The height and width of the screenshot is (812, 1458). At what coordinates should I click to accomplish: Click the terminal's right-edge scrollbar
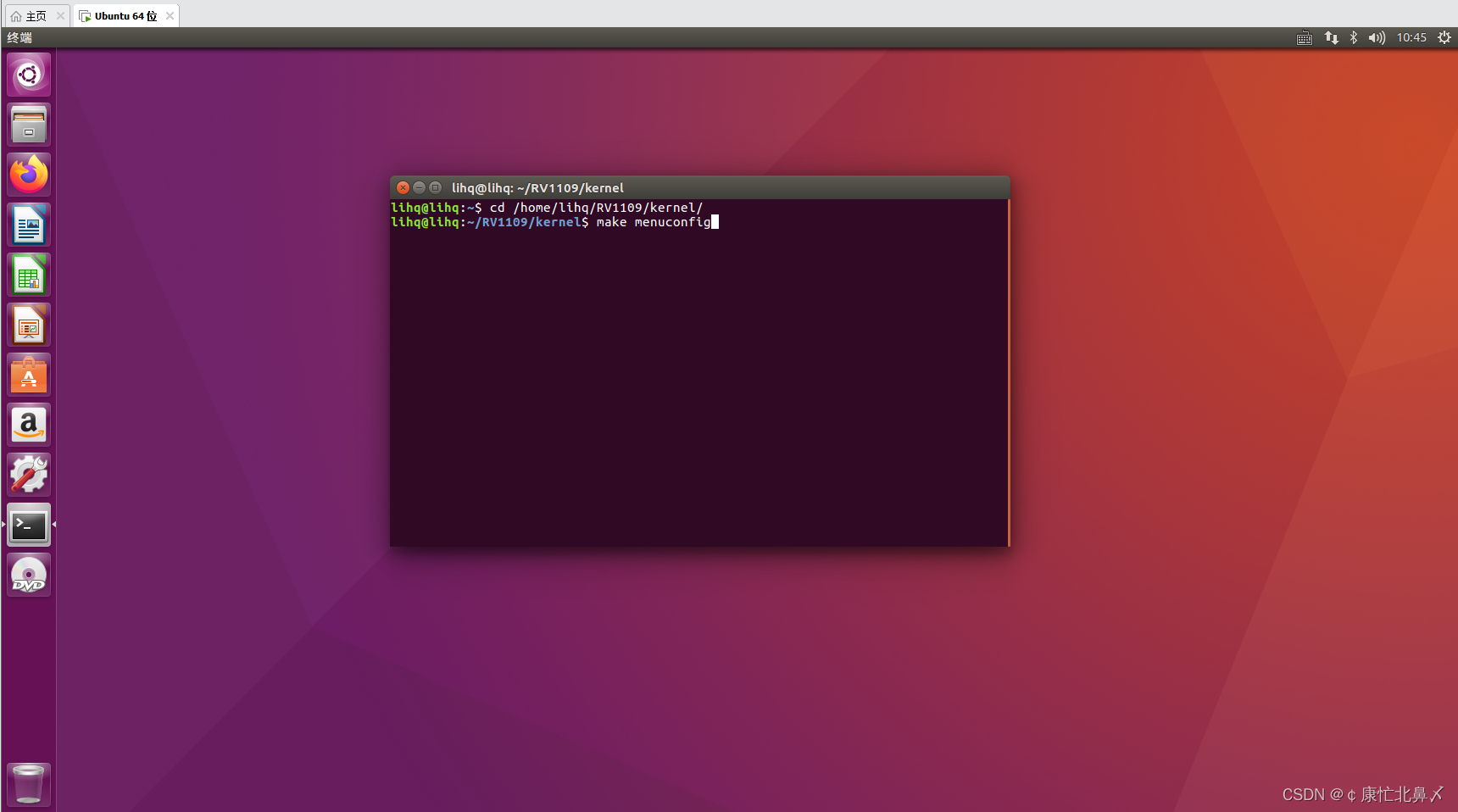click(1009, 373)
